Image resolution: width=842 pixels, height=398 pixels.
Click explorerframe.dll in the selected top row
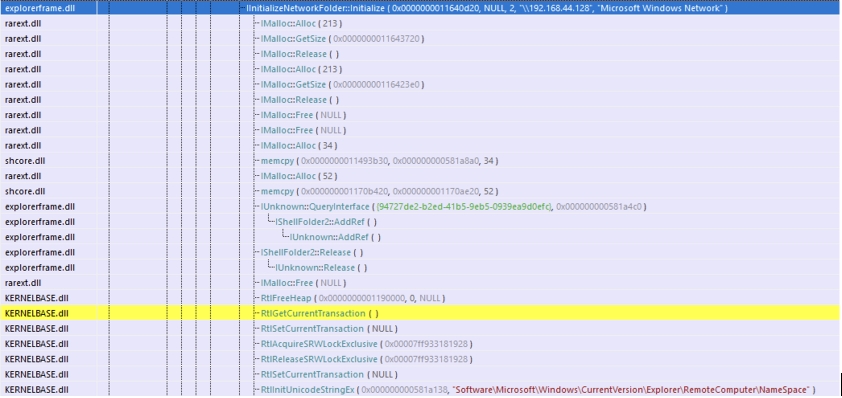[40, 8]
